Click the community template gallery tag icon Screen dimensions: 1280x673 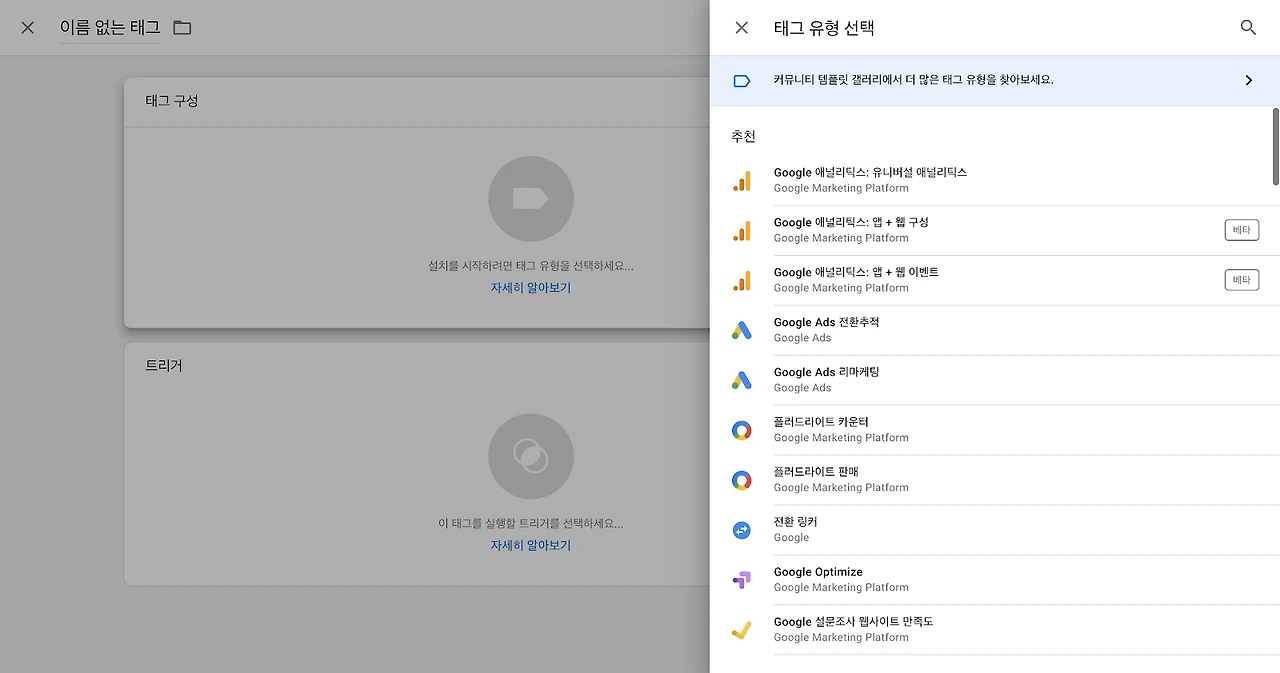[742, 80]
